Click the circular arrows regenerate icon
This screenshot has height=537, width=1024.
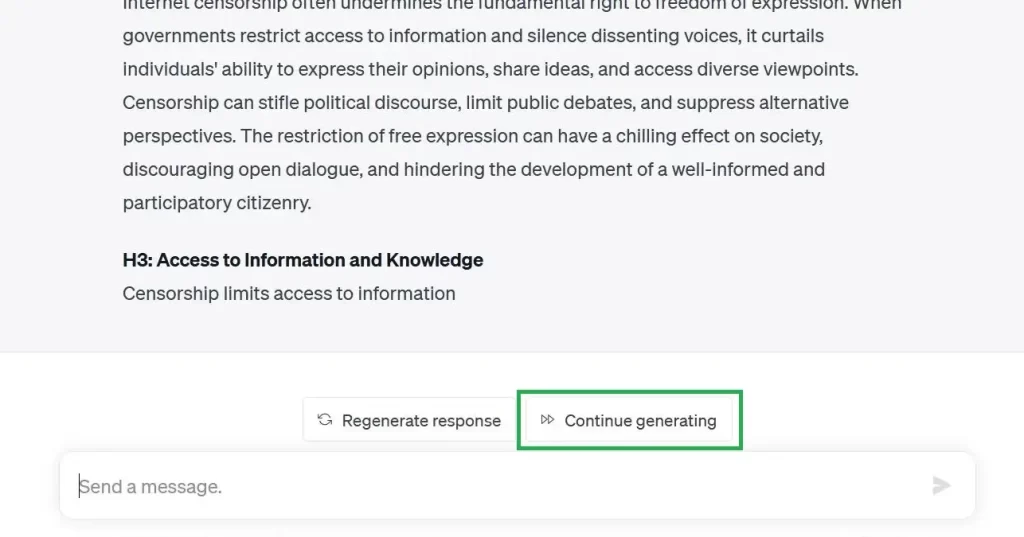(x=325, y=419)
